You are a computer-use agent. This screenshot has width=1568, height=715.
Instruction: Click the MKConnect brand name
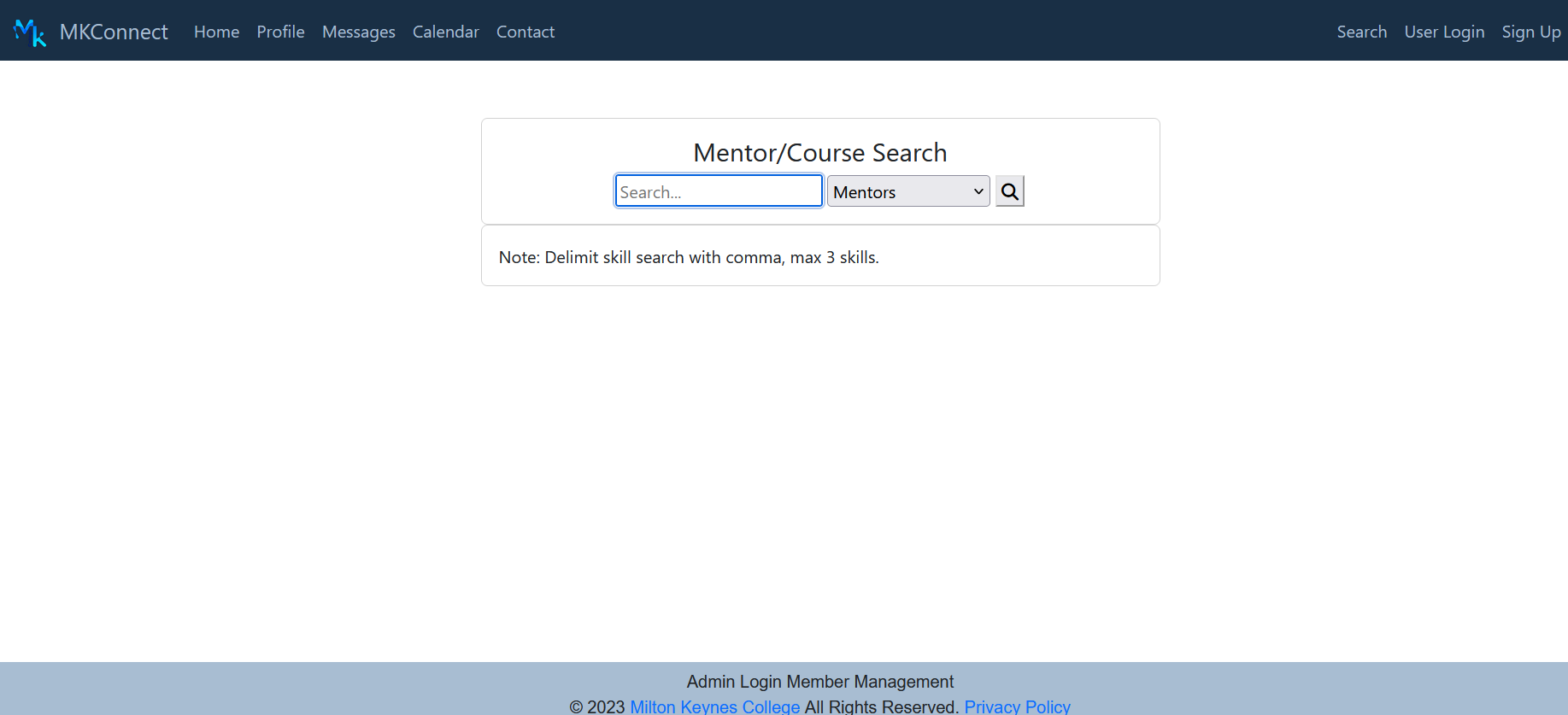pos(114,32)
